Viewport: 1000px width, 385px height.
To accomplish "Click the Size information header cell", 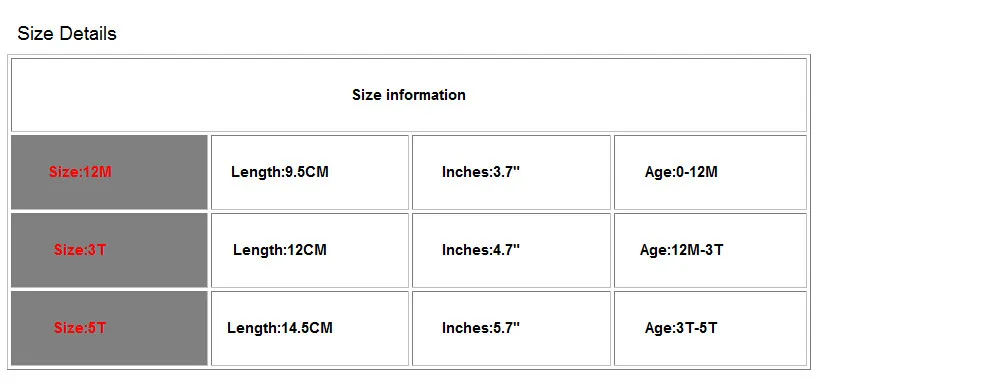I will point(409,95).
